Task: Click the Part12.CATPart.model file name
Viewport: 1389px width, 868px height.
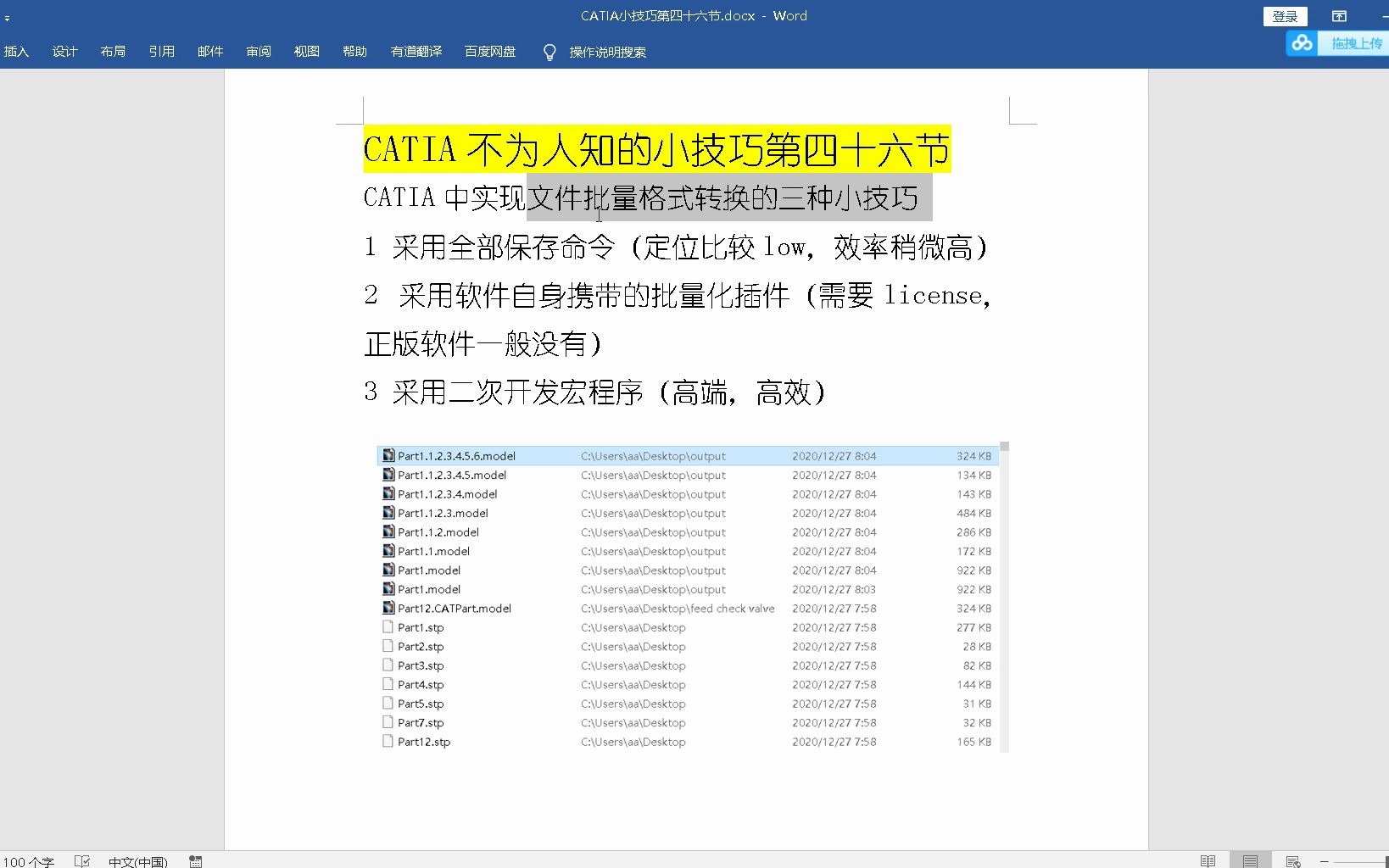Action: pos(455,609)
